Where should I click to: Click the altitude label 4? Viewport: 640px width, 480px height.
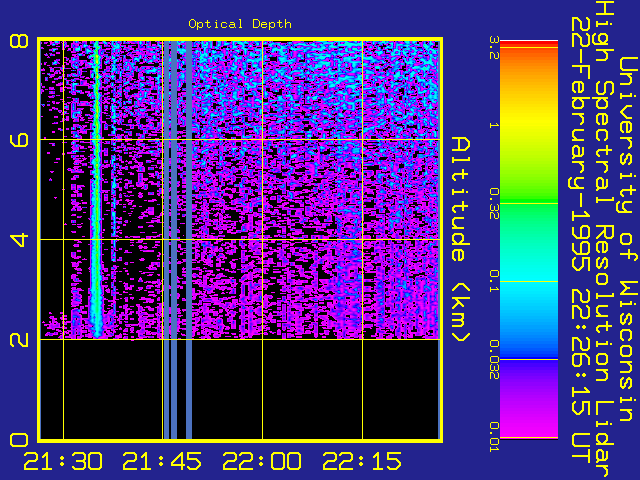click(19, 240)
